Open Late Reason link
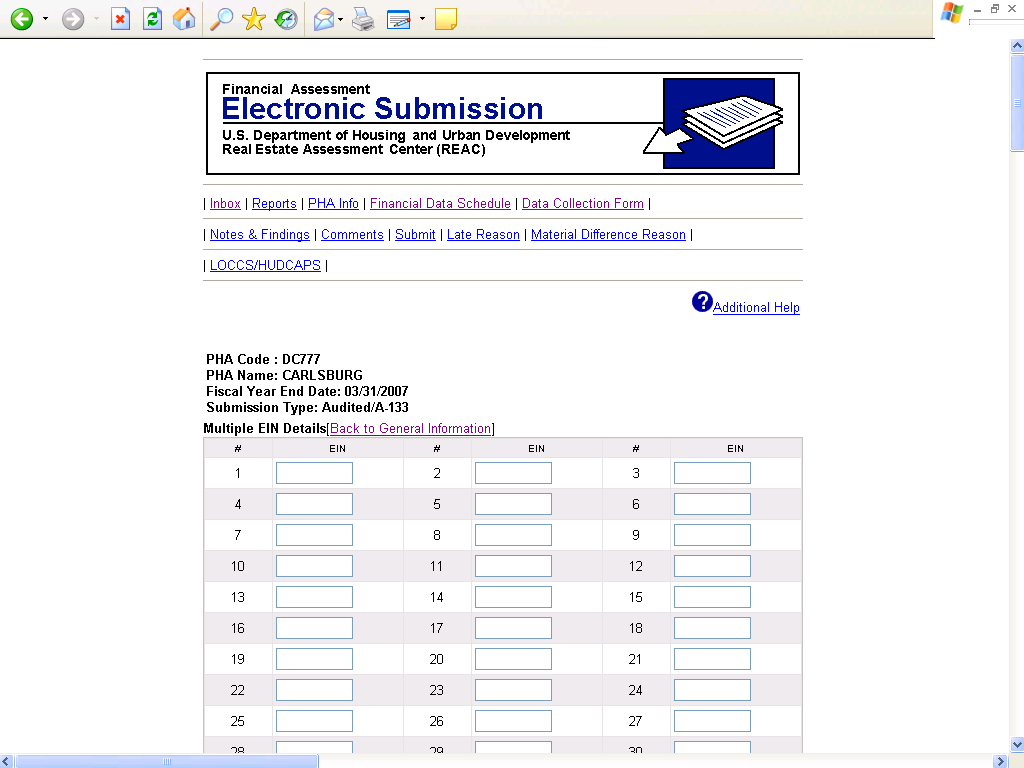 (x=483, y=234)
